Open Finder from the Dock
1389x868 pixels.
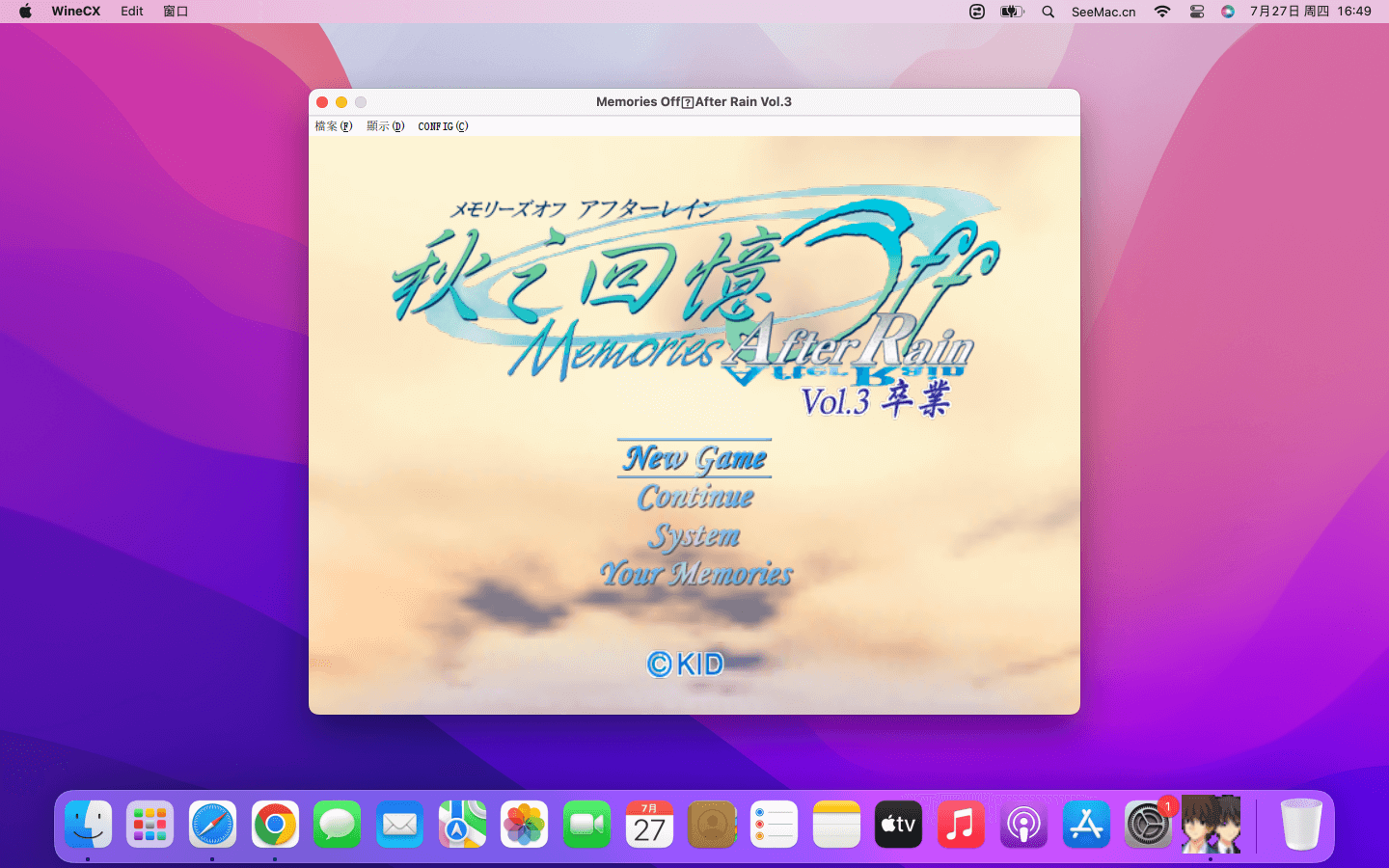pyautogui.click(x=88, y=825)
